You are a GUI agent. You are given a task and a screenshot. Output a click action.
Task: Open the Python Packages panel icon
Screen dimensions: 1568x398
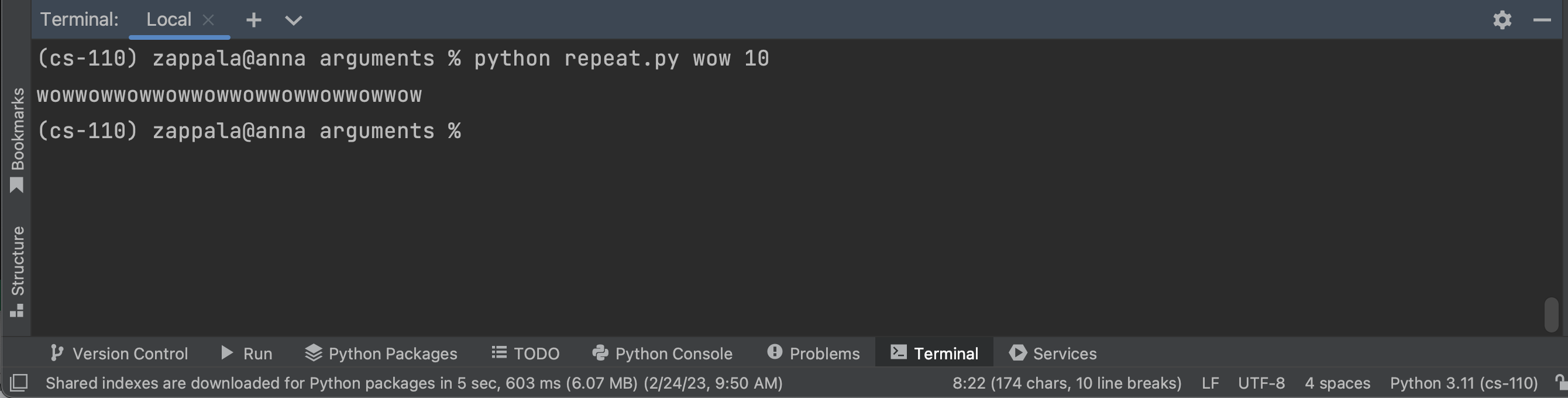tap(381, 353)
